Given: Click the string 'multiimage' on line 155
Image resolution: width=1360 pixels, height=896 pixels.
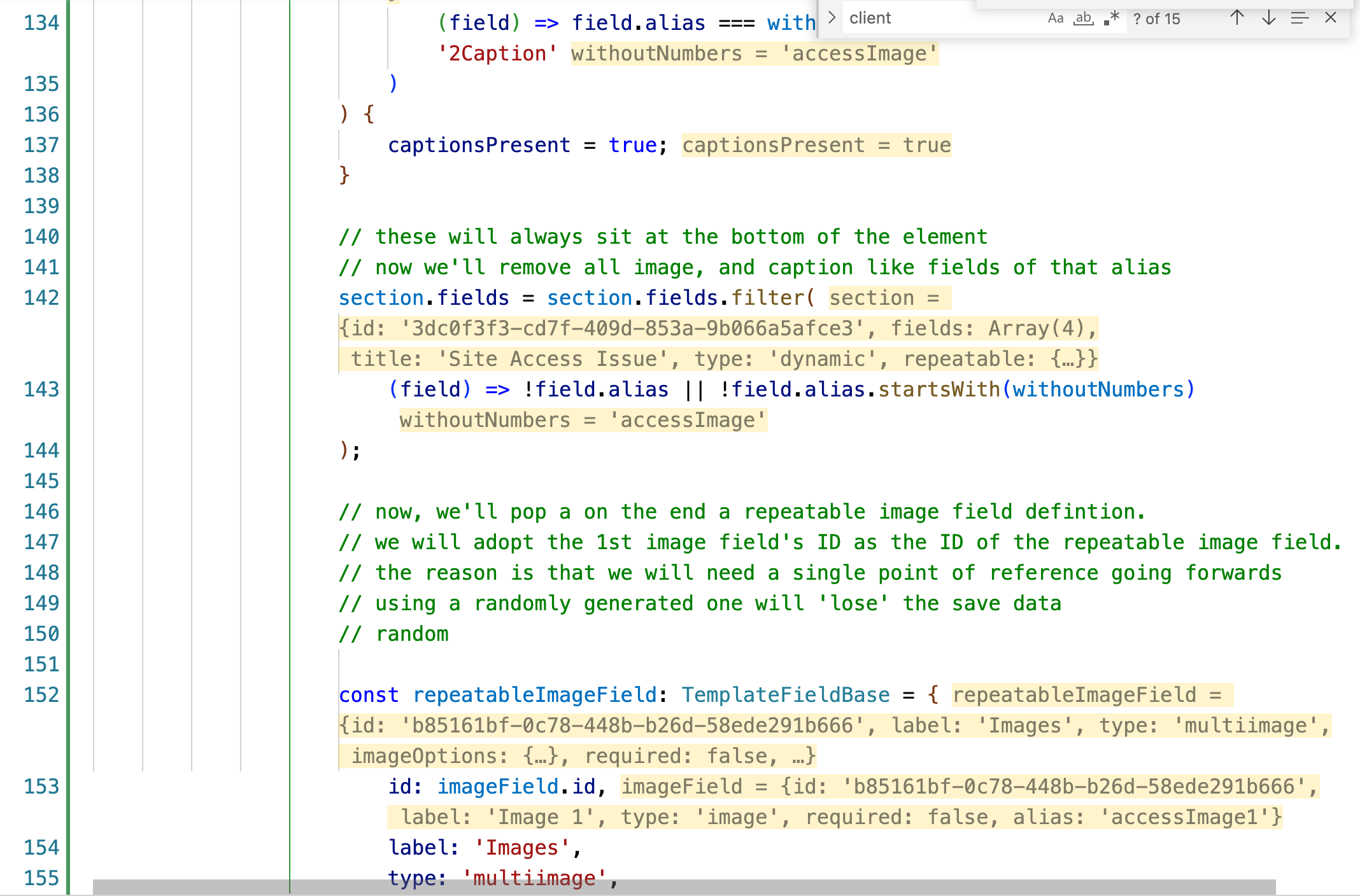Looking at the screenshot, I should click(536, 878).
